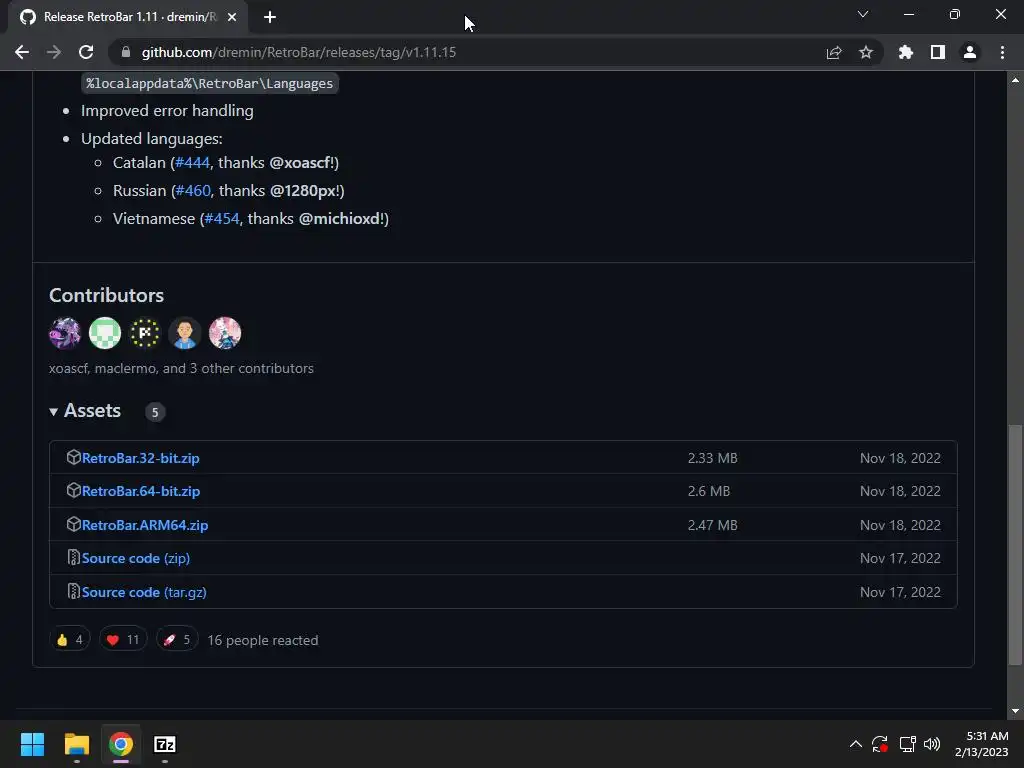The width and height of the screenshot is (1024, 768).
Task: Click the address bar URL
Action: (x=298, y=52)
